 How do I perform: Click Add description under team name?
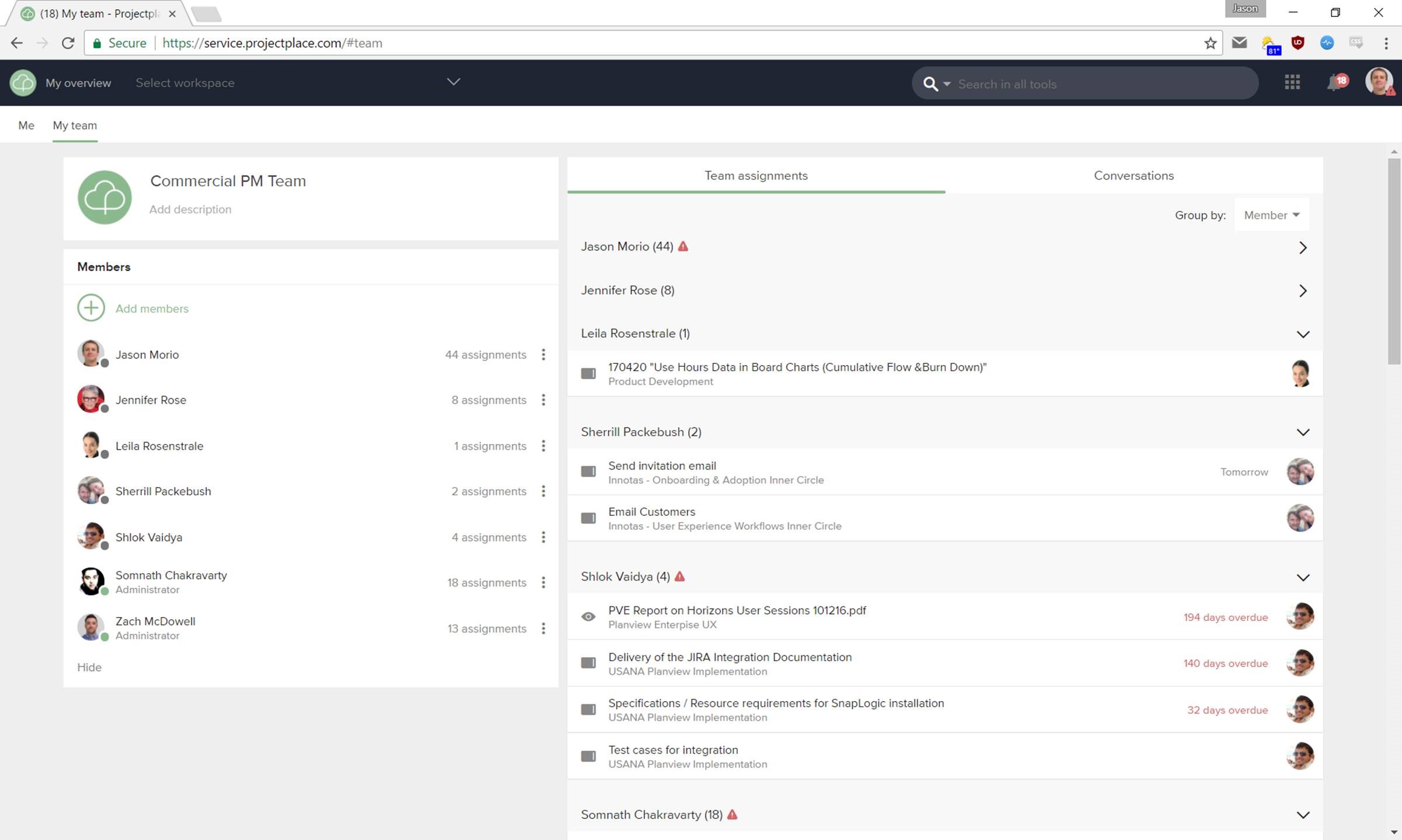190,209
